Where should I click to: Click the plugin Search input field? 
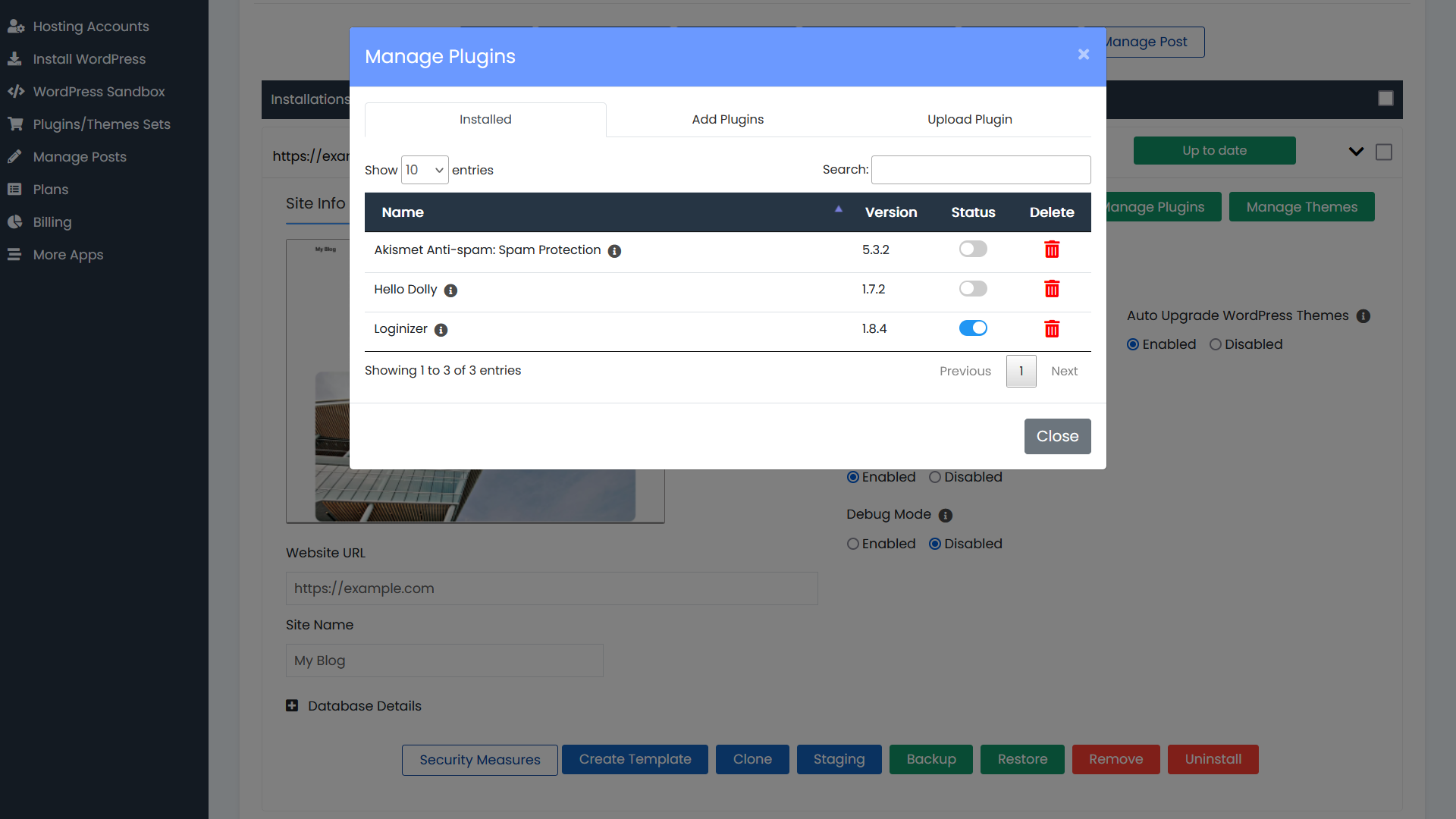[981, 170]
